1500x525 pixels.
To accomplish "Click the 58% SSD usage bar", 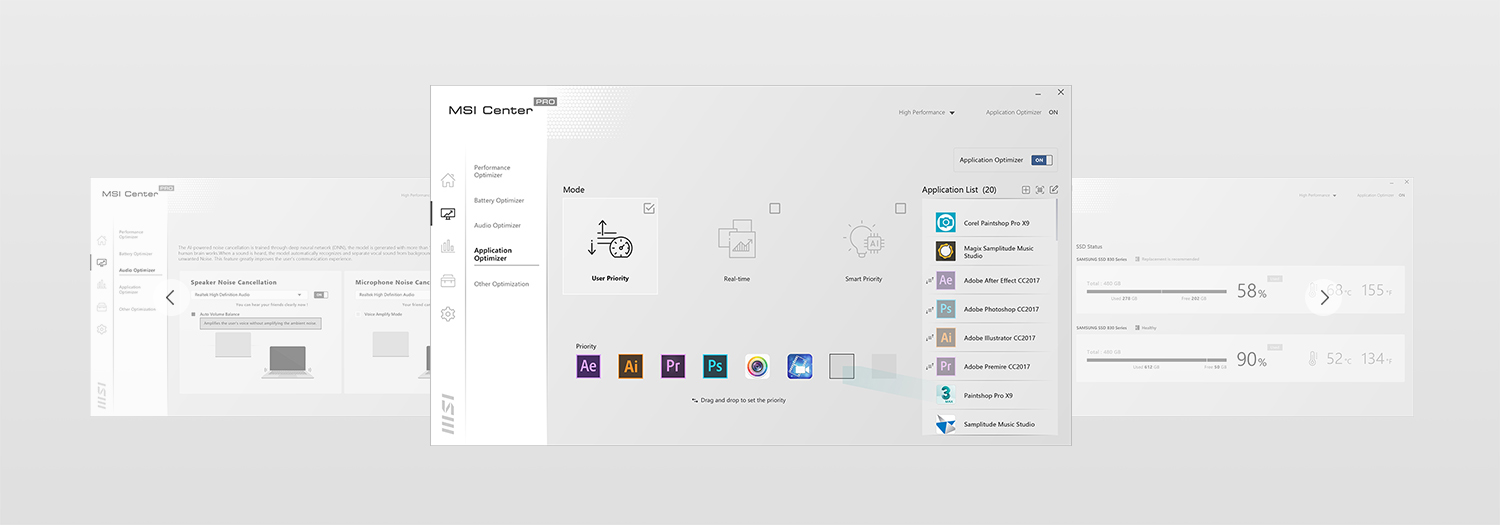I will pyautogui.click(x=1157, y=292).
